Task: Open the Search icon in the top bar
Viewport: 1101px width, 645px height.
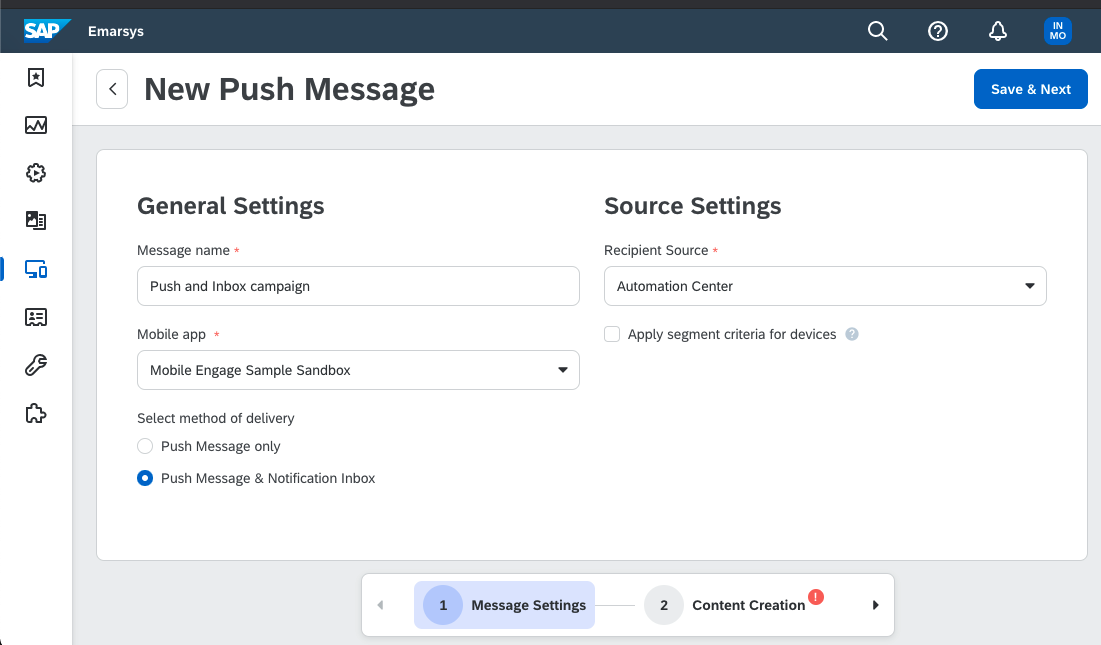Action: pyautogui.click(x=877, y=31)
